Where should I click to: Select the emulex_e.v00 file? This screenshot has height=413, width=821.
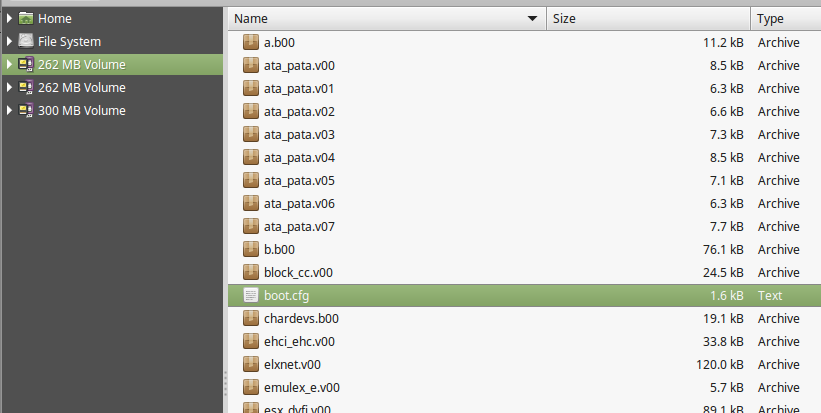pos(302,387)
